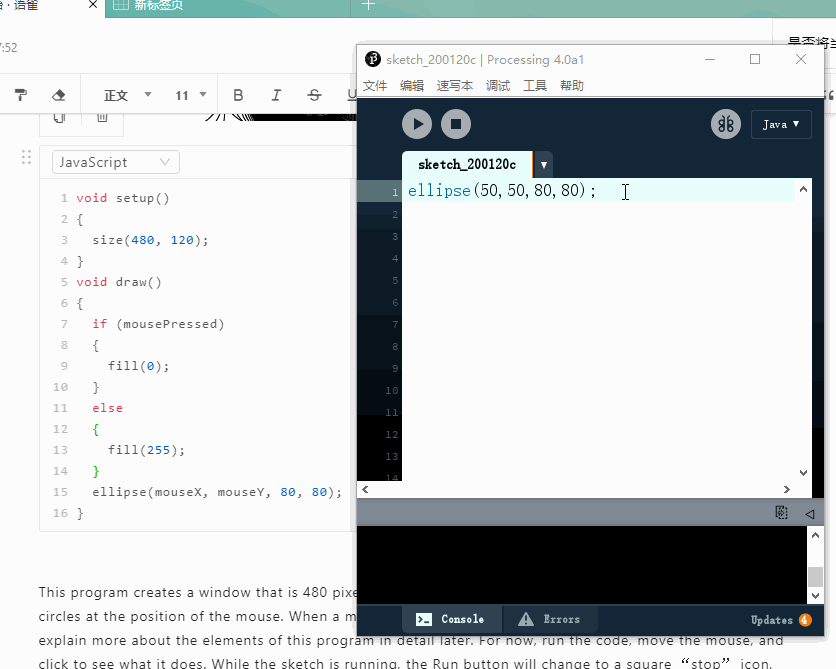Image resolution: width=836 pixels, height=669 pixels.
Task: Click the 'else' keyword on line 11
Action: pyautogui.click(x=107, y=408)
